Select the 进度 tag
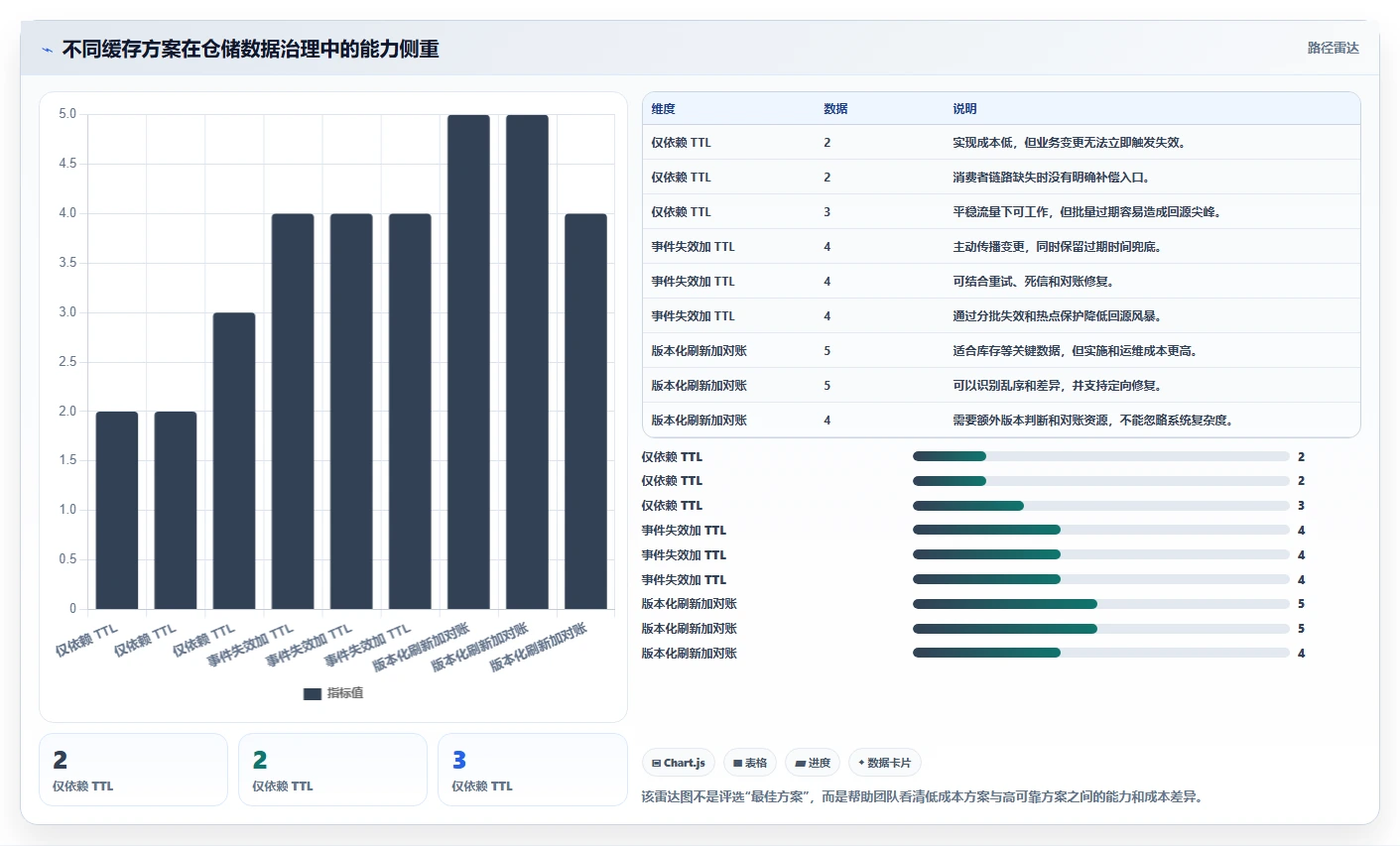 pyautogui.click(x=813, y=763)
